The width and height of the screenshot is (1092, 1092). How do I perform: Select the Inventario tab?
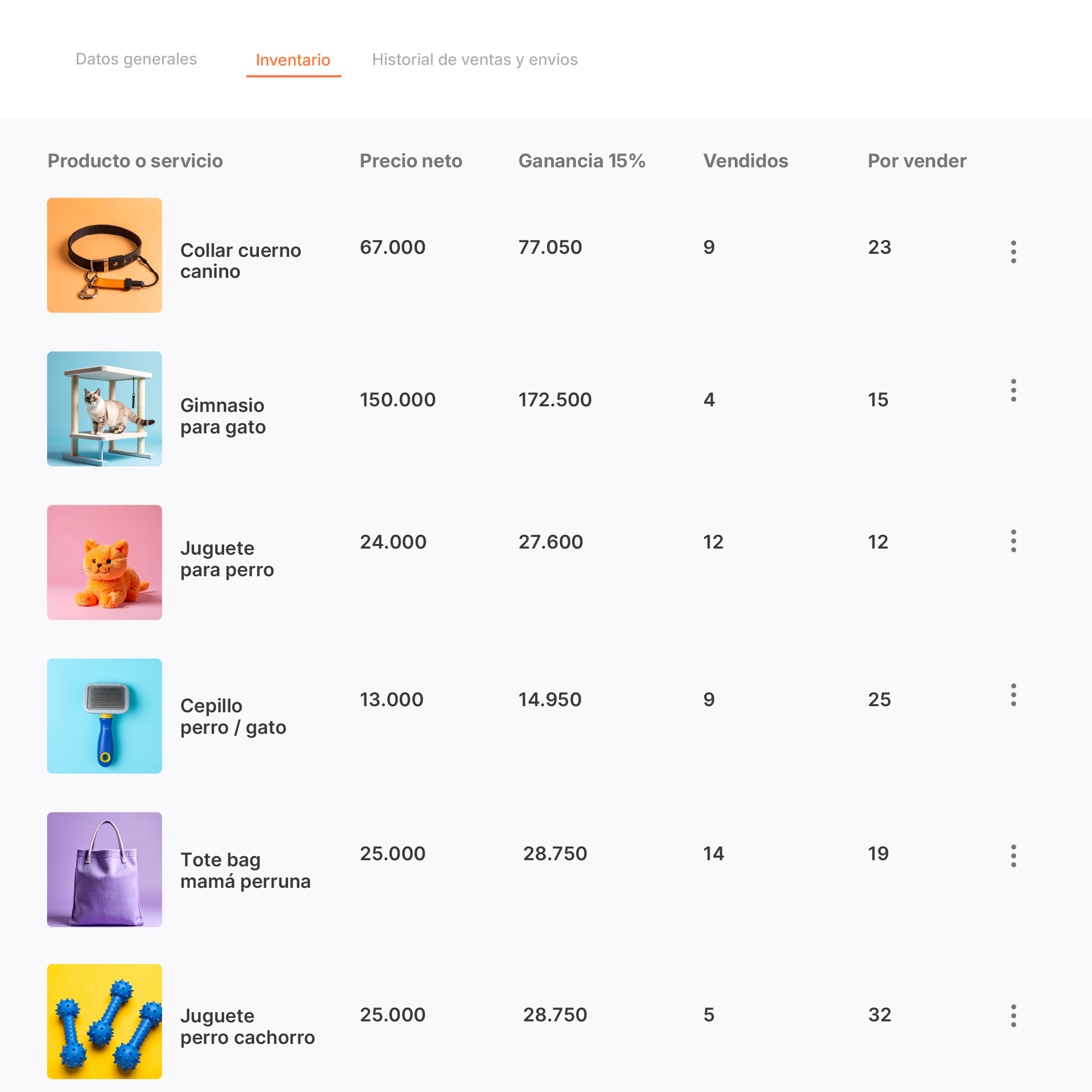coord(293,60)
